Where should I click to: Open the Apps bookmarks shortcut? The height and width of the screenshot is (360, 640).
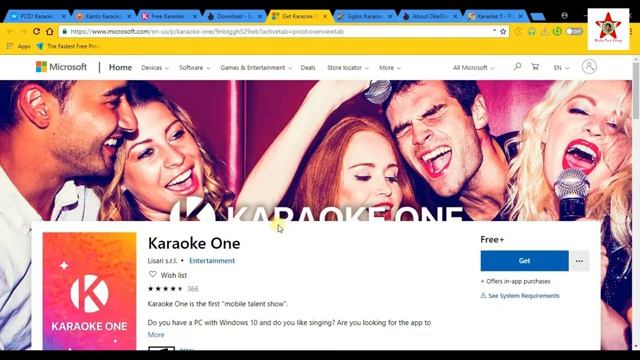click(x=18, y=46)
